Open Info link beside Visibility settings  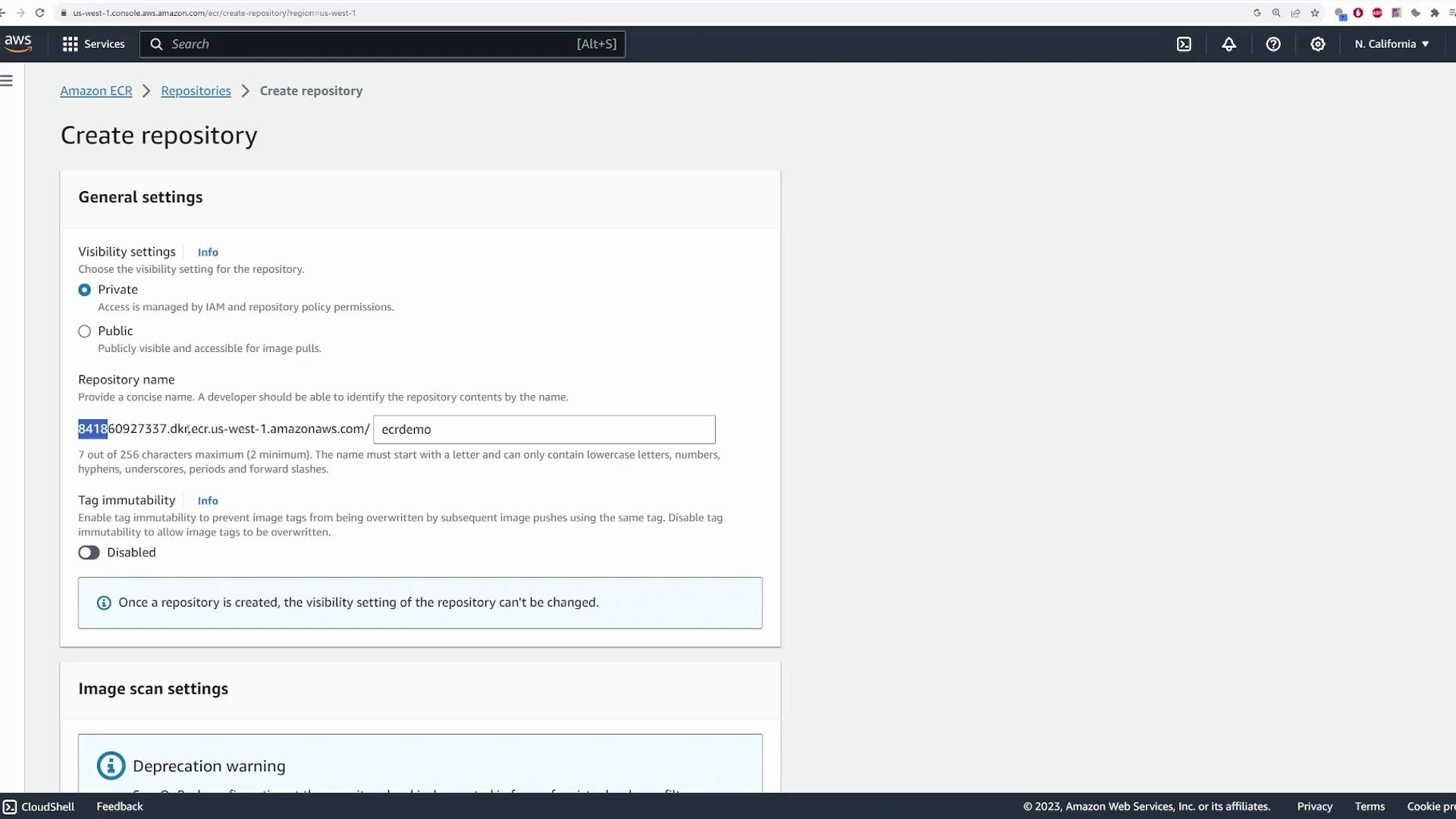click(208, 253)
